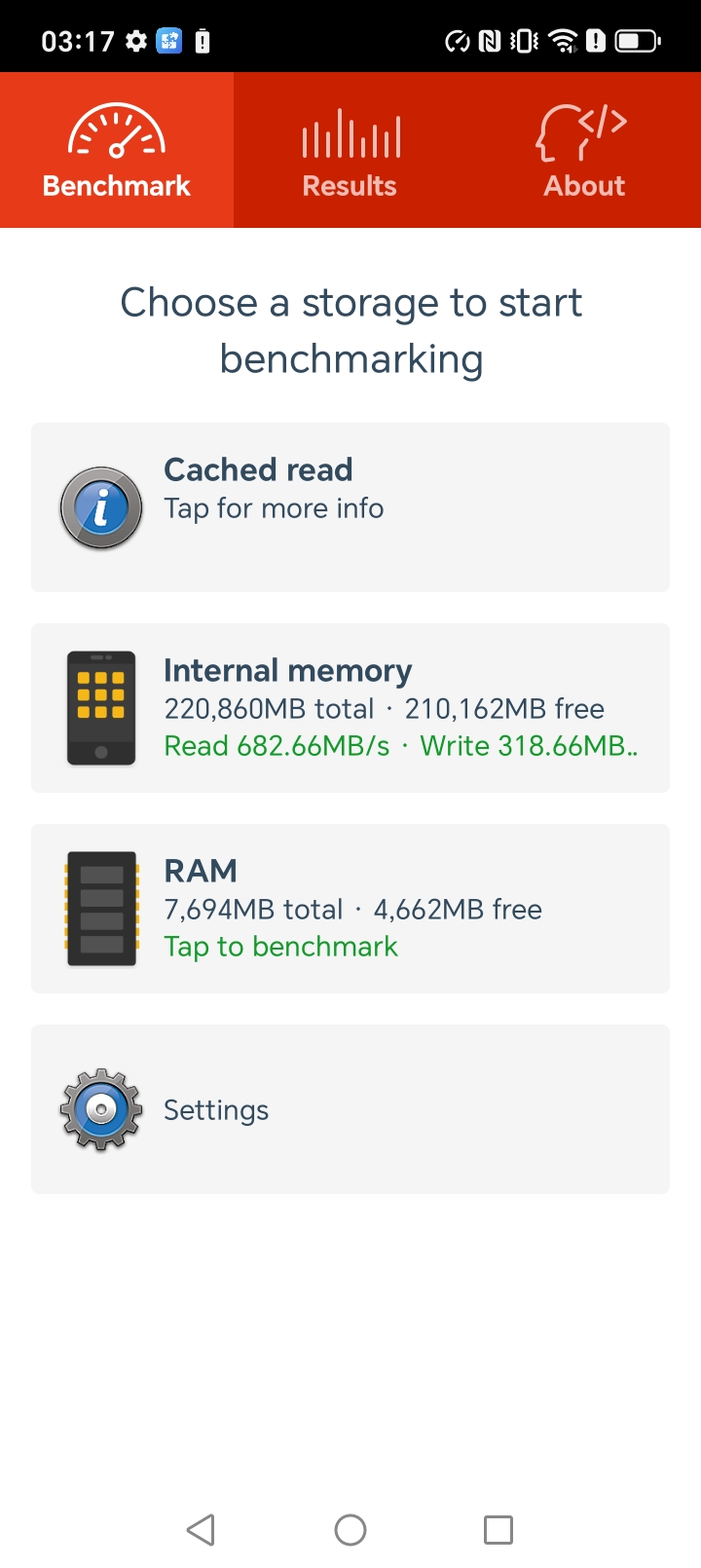Tap "Tap for more info" text
The width and height of the screenshot is (701, 1568).
tap(274, 508)
